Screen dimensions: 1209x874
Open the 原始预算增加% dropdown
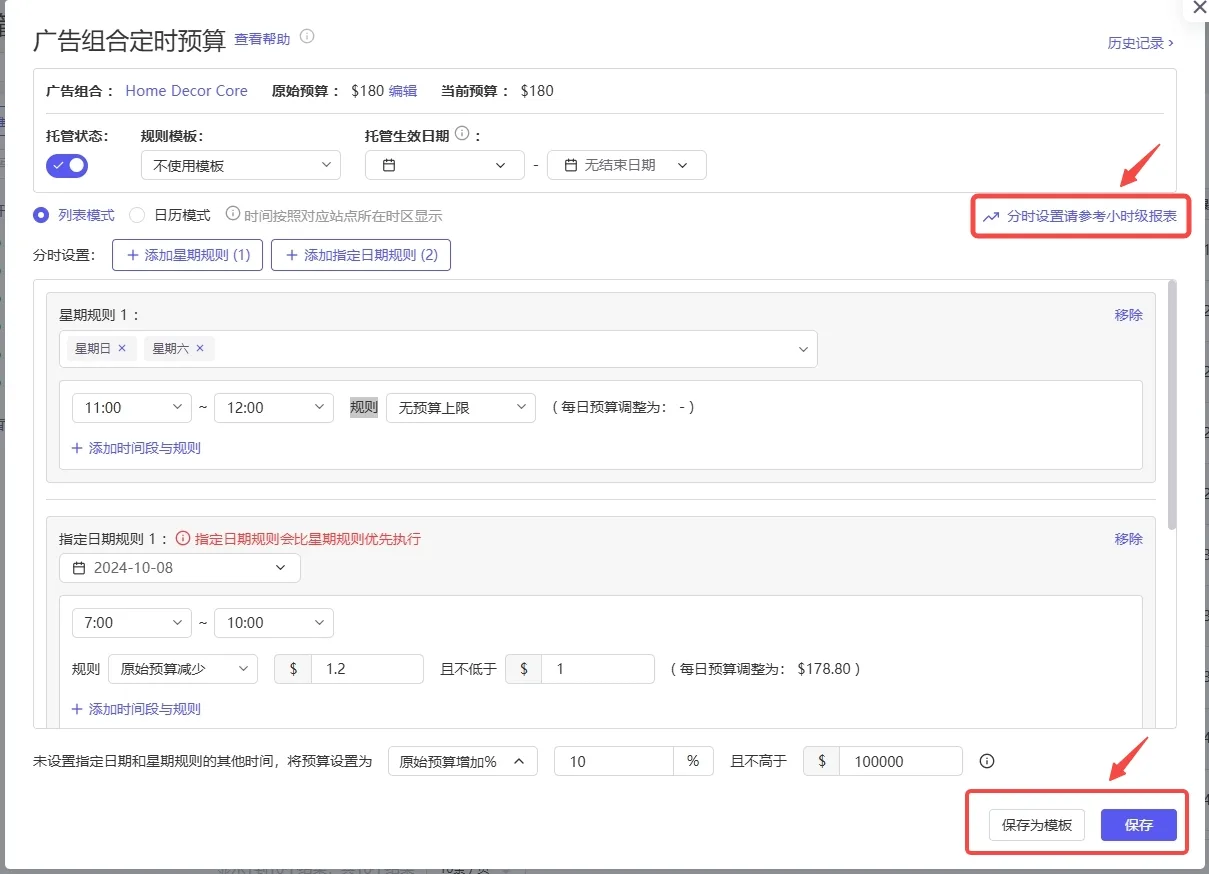coord(463,761)
